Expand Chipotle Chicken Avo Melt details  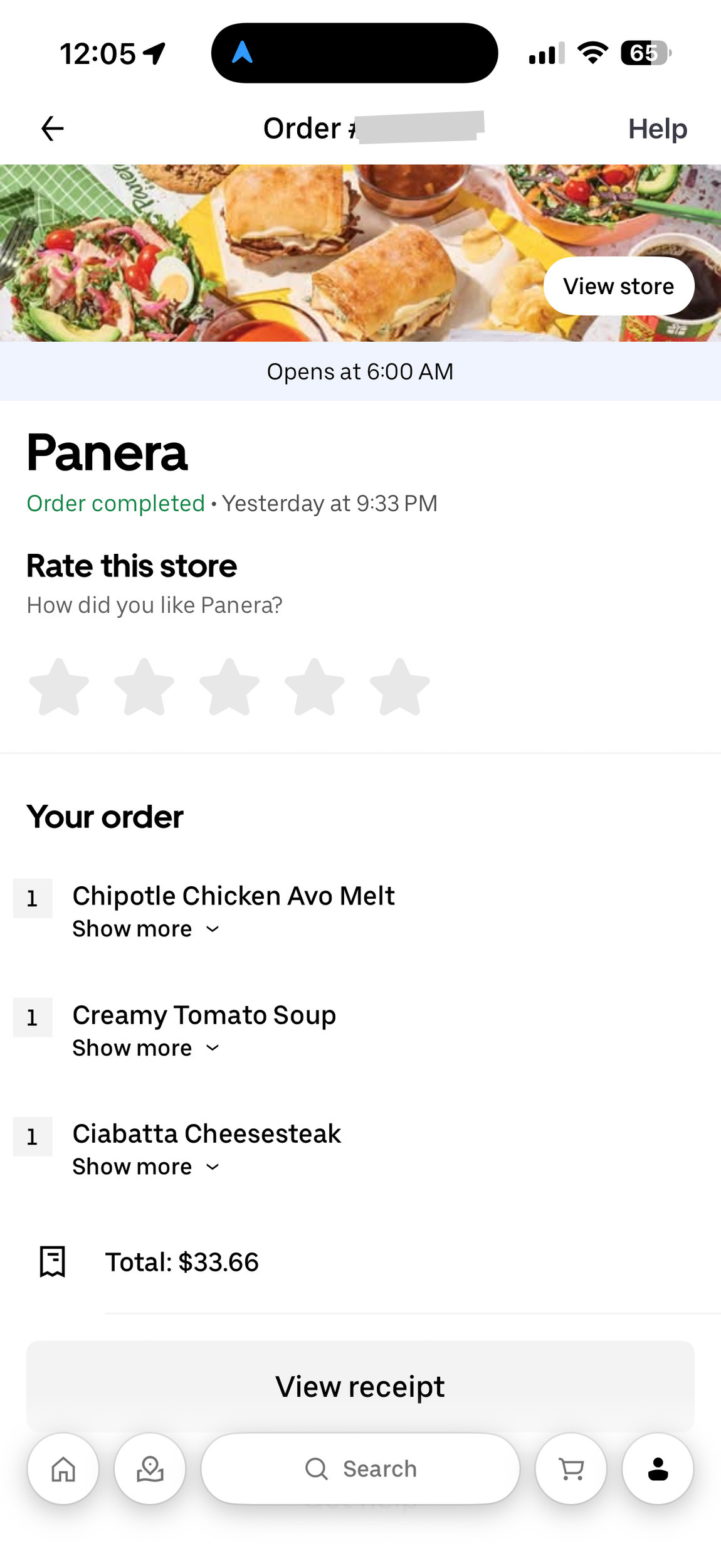[x=146, y=929]
